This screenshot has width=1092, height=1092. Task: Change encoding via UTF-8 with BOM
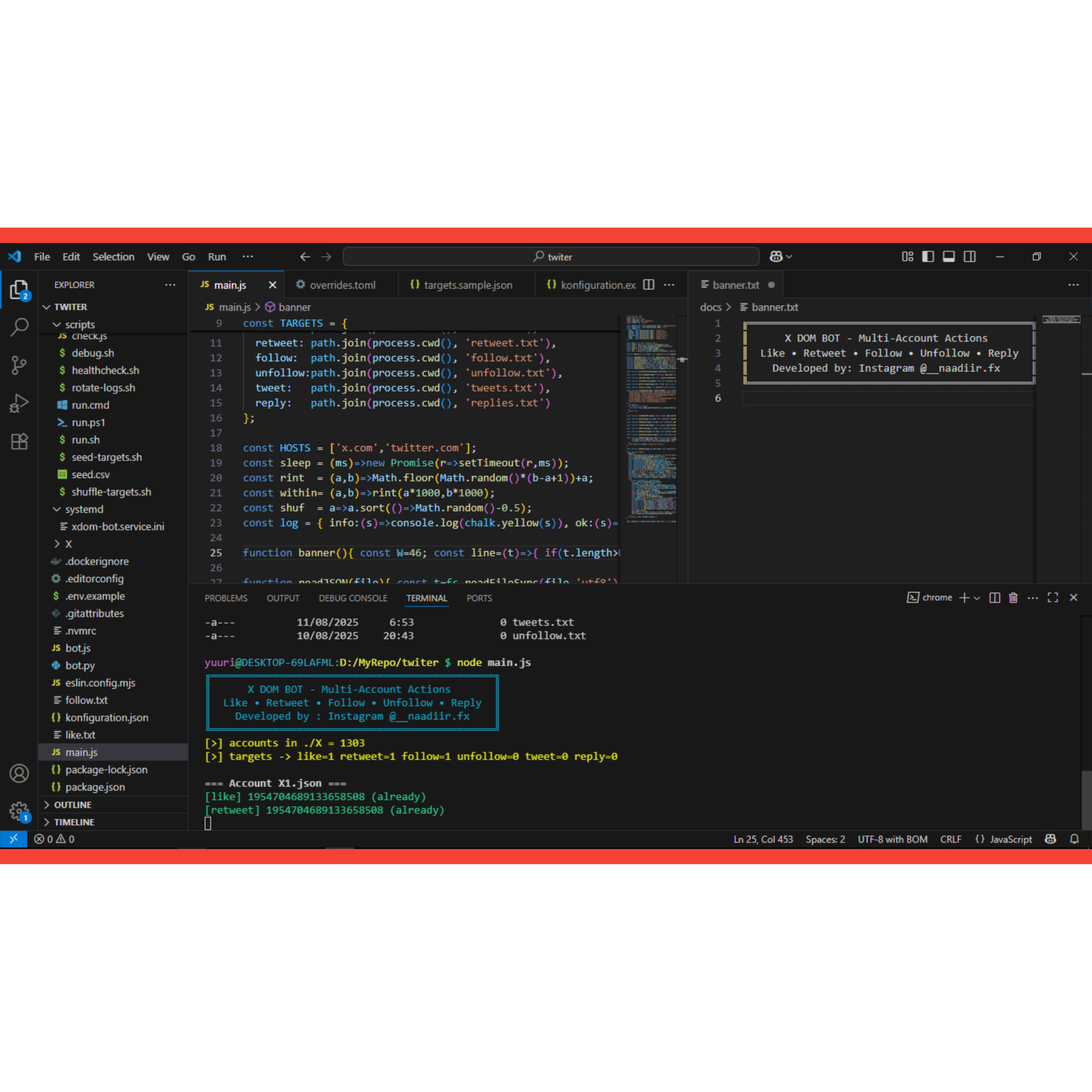pyautogui.click(x=893, y=839)
